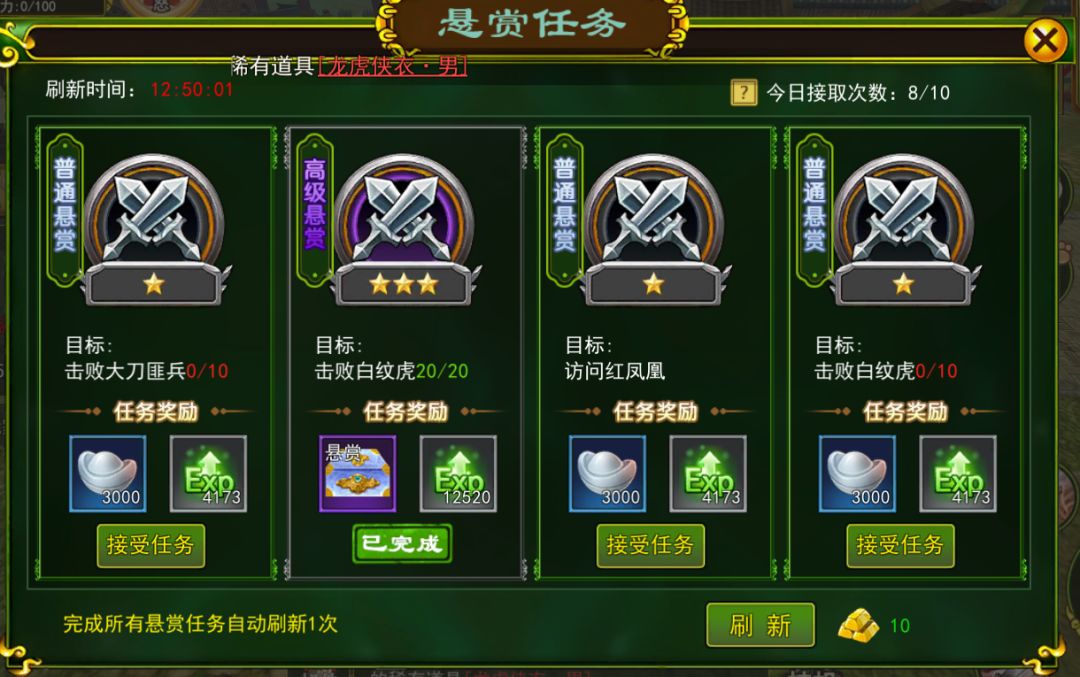
Task: Select the purple bounty treasure chest reward
Action: click(x=357, y=473)
